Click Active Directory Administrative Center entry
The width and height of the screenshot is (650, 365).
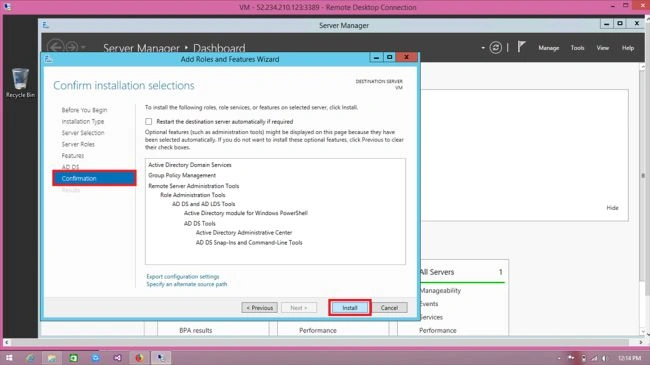pyautogui.click(x=244, y=232)
